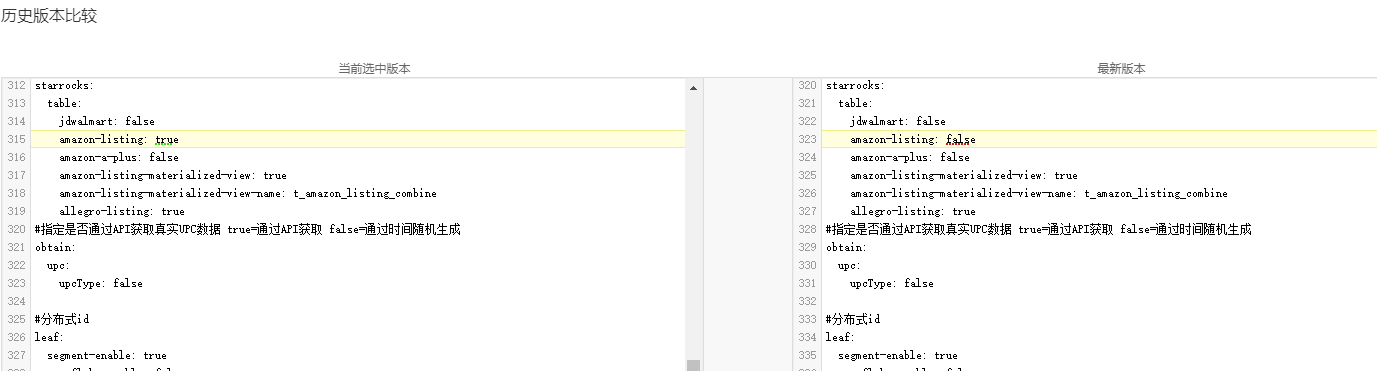Click line number 331 in the gutter
This screenshot has width=1377, height=371.
(x=807, y=283)
